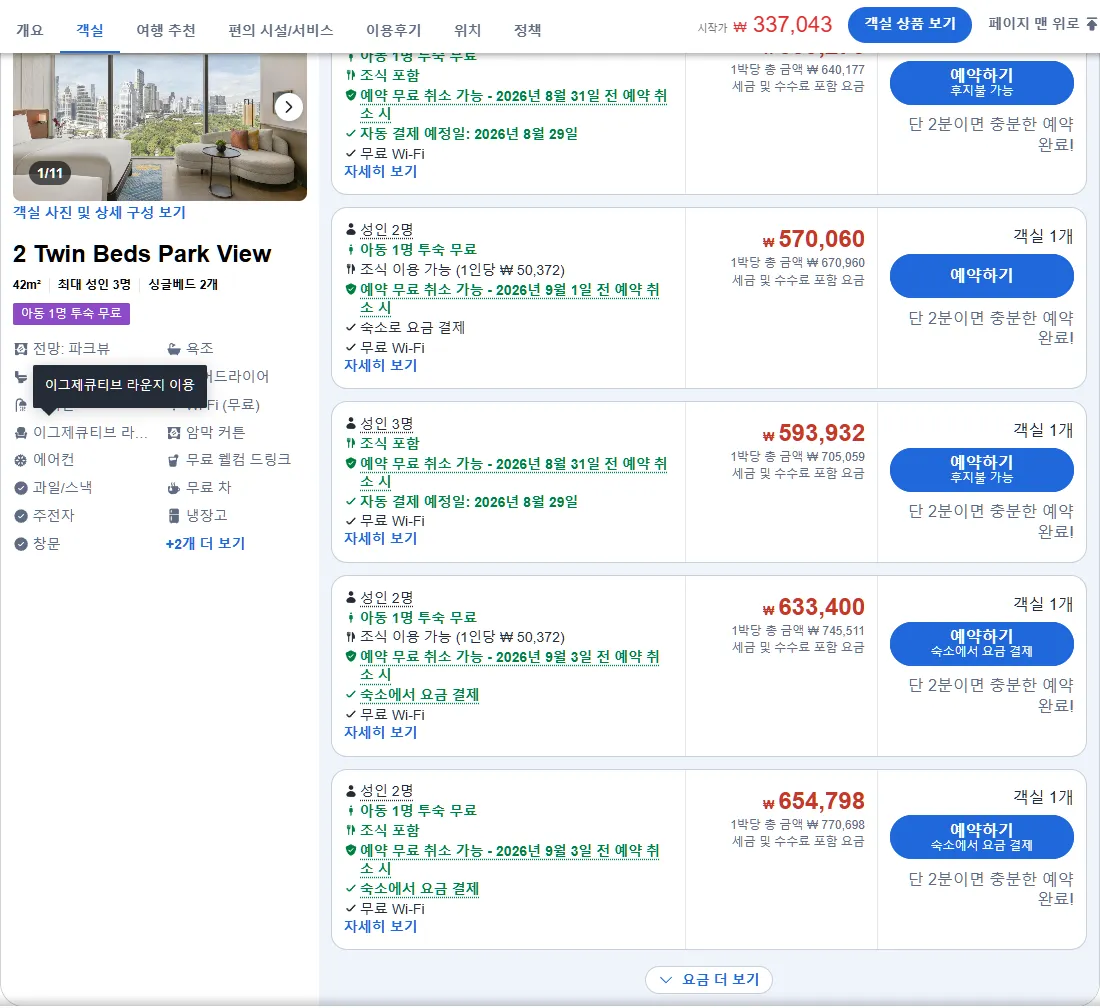Select the 위치 tab
Screen dimensions: 1100x1008
pos(467,30)
